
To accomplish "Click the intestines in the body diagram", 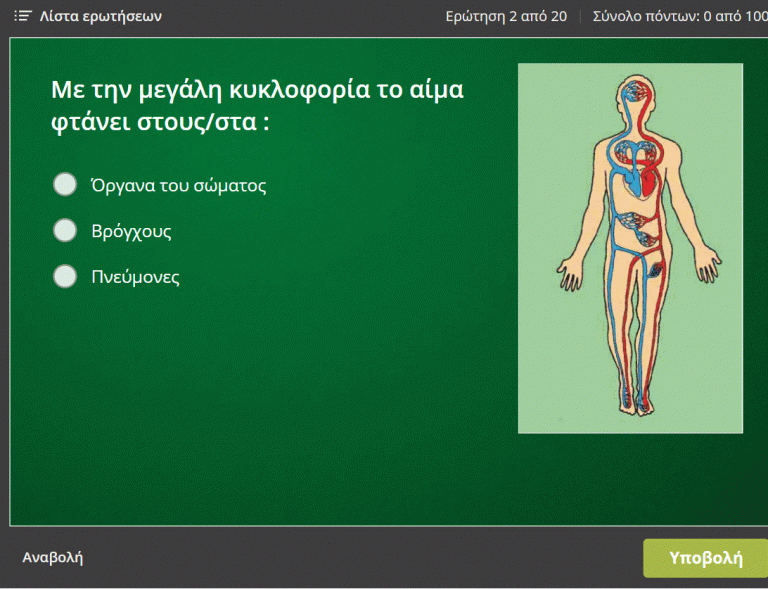I will pyautogui.click(x=635, y=230).
